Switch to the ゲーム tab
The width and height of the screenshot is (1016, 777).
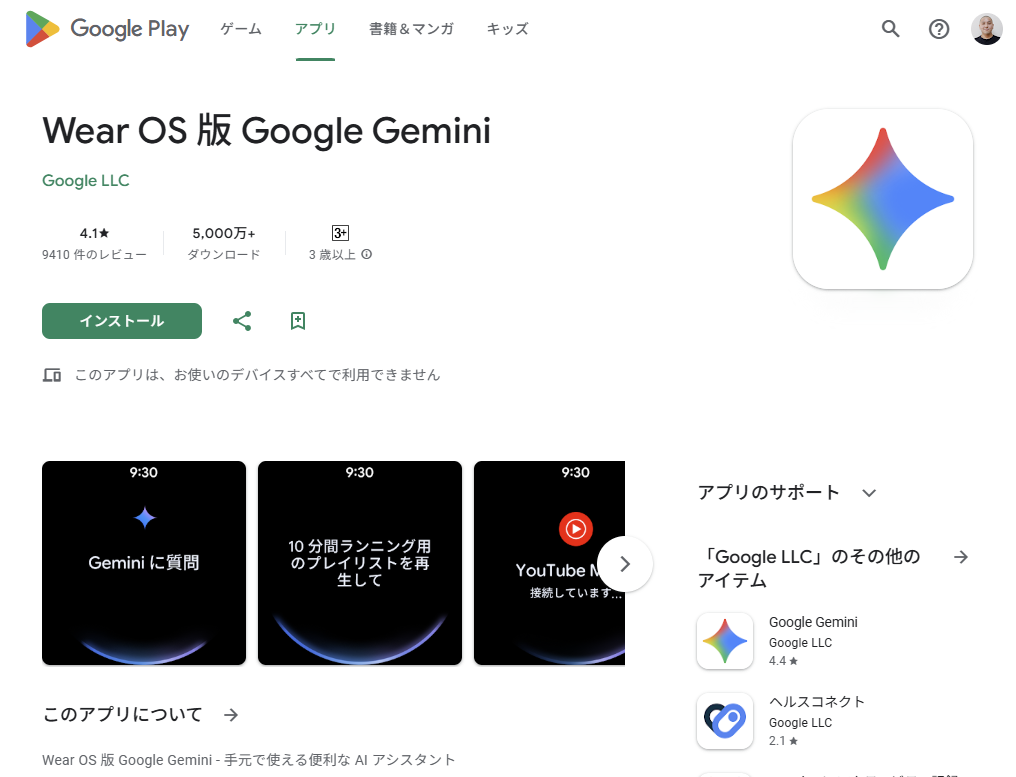click(240, 29)
